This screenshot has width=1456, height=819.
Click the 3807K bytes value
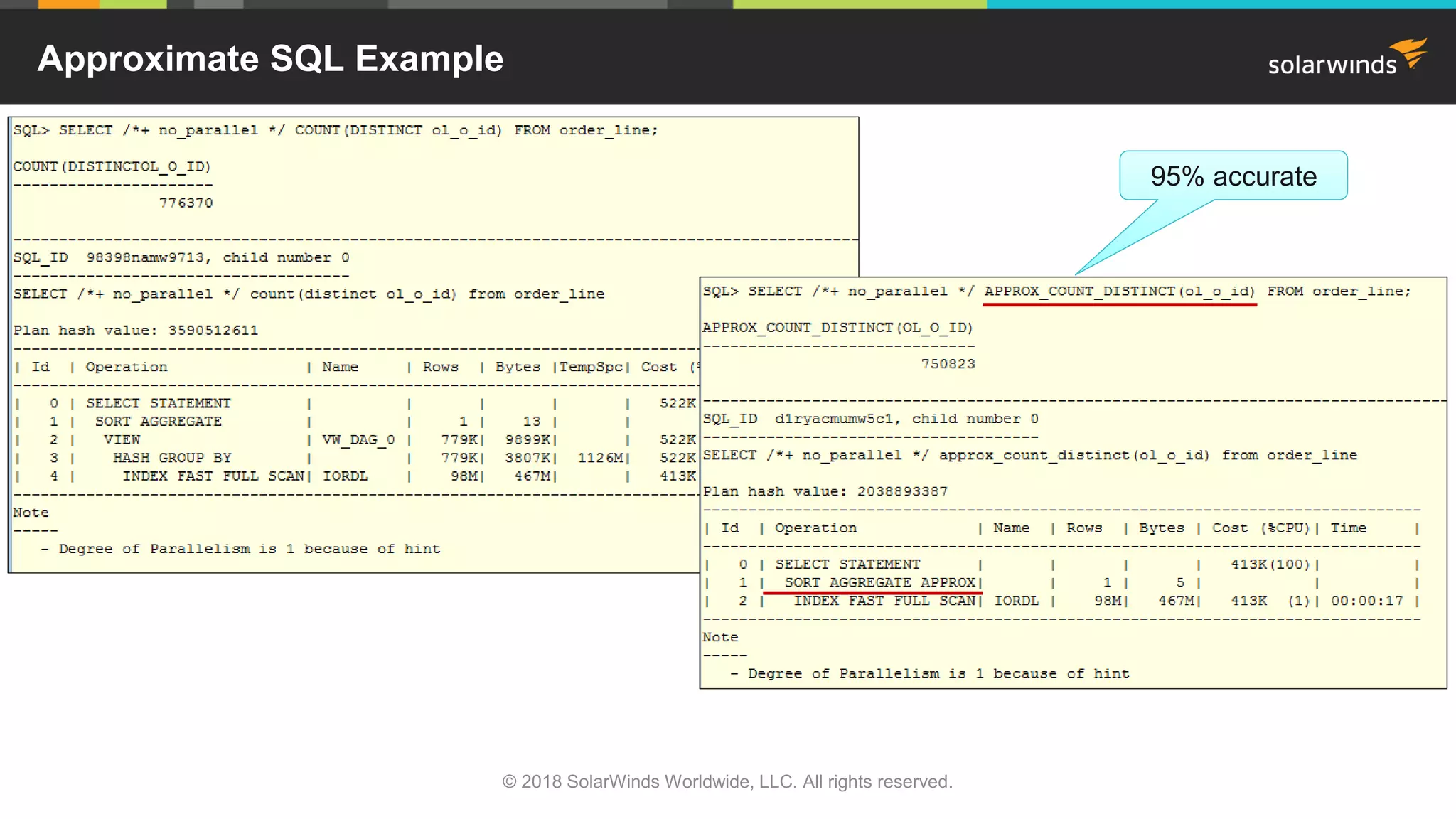click(528, 458)
